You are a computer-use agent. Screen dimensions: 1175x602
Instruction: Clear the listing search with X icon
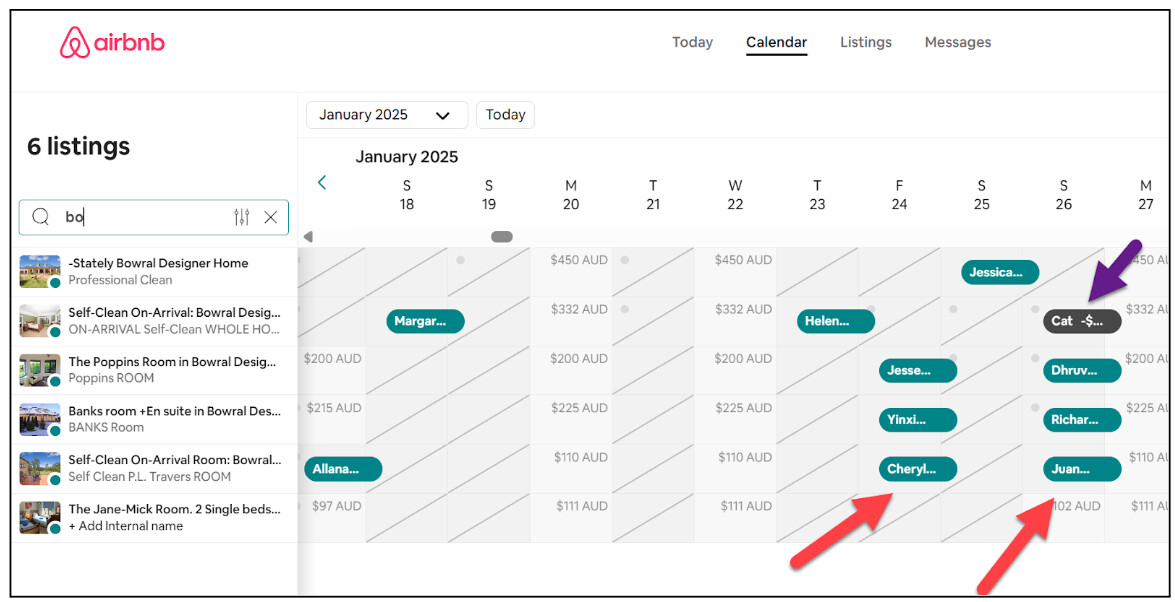tap(271, 217)
